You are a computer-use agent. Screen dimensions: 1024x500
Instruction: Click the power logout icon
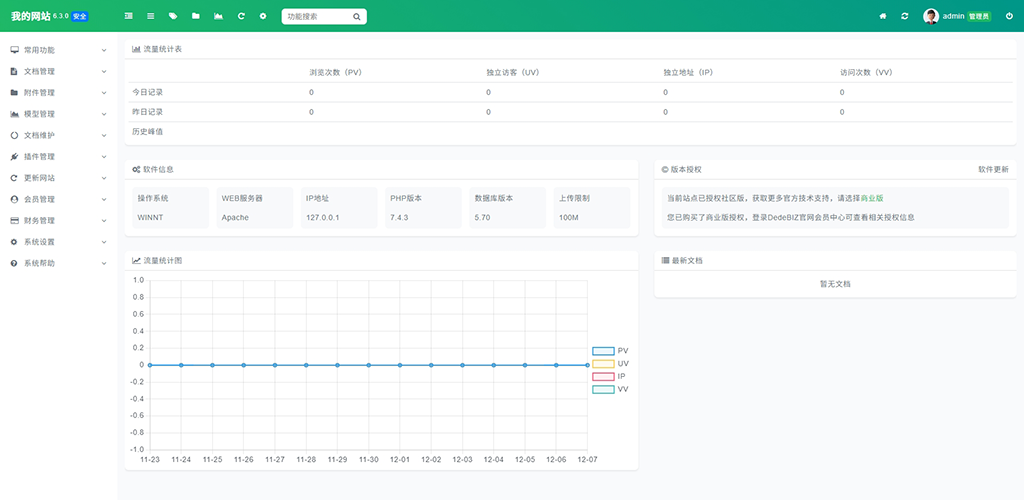tap(1008, 17)
